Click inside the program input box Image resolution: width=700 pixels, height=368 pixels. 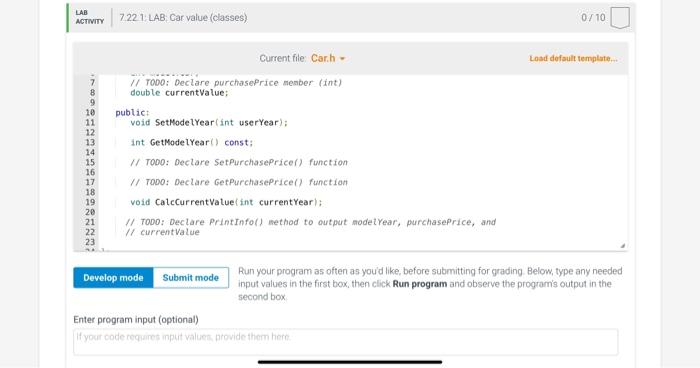[346, 342]
